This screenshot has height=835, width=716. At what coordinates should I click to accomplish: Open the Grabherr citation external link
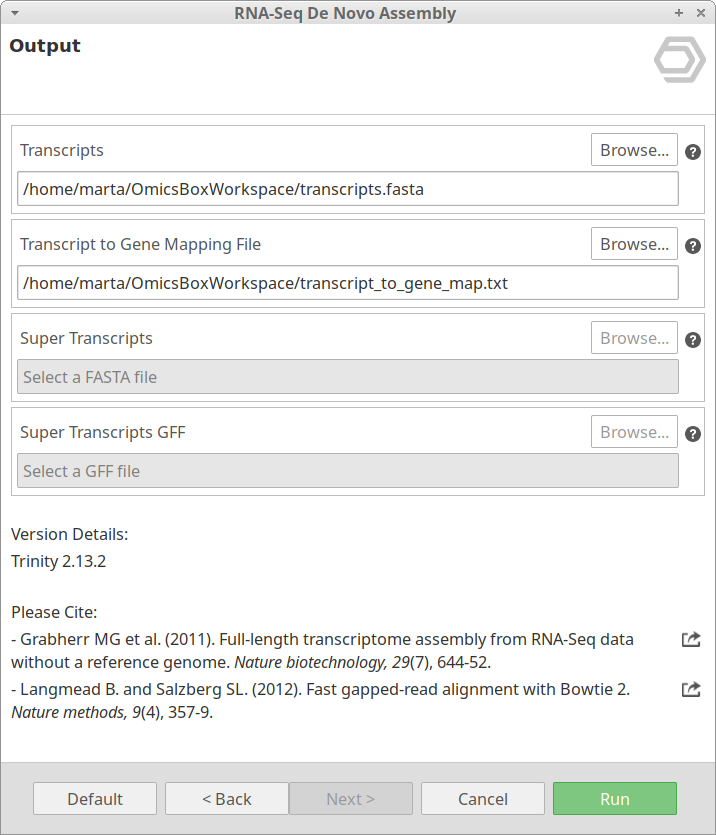(x=691, y=640)
